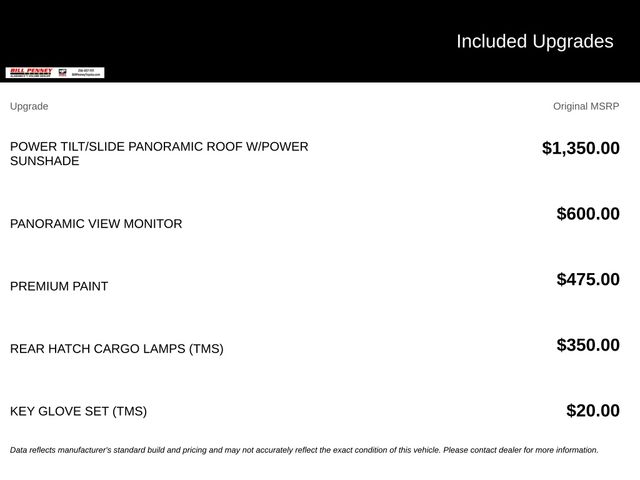The height and width of the screenshot is (480, 640).
Task: Select the Power Tilt/Slide Panoramic Roof upgrade
Action: pyautogui.click(x=159, y=153)
